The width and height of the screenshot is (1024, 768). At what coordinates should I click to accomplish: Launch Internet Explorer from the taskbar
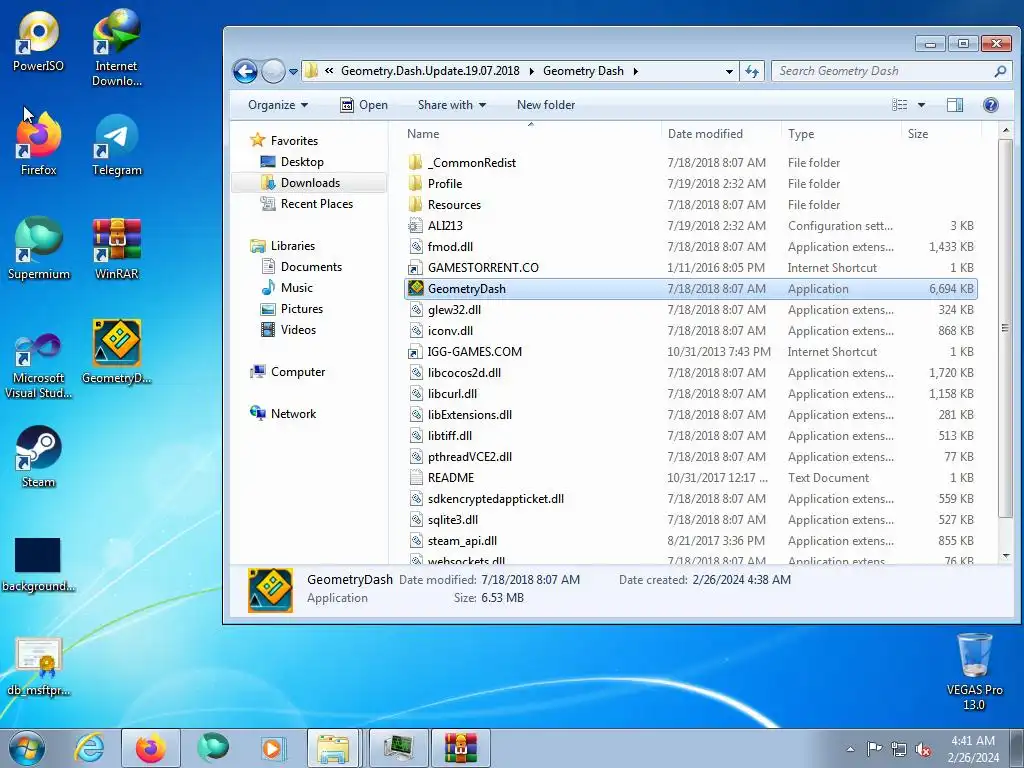tap(89, 748)
